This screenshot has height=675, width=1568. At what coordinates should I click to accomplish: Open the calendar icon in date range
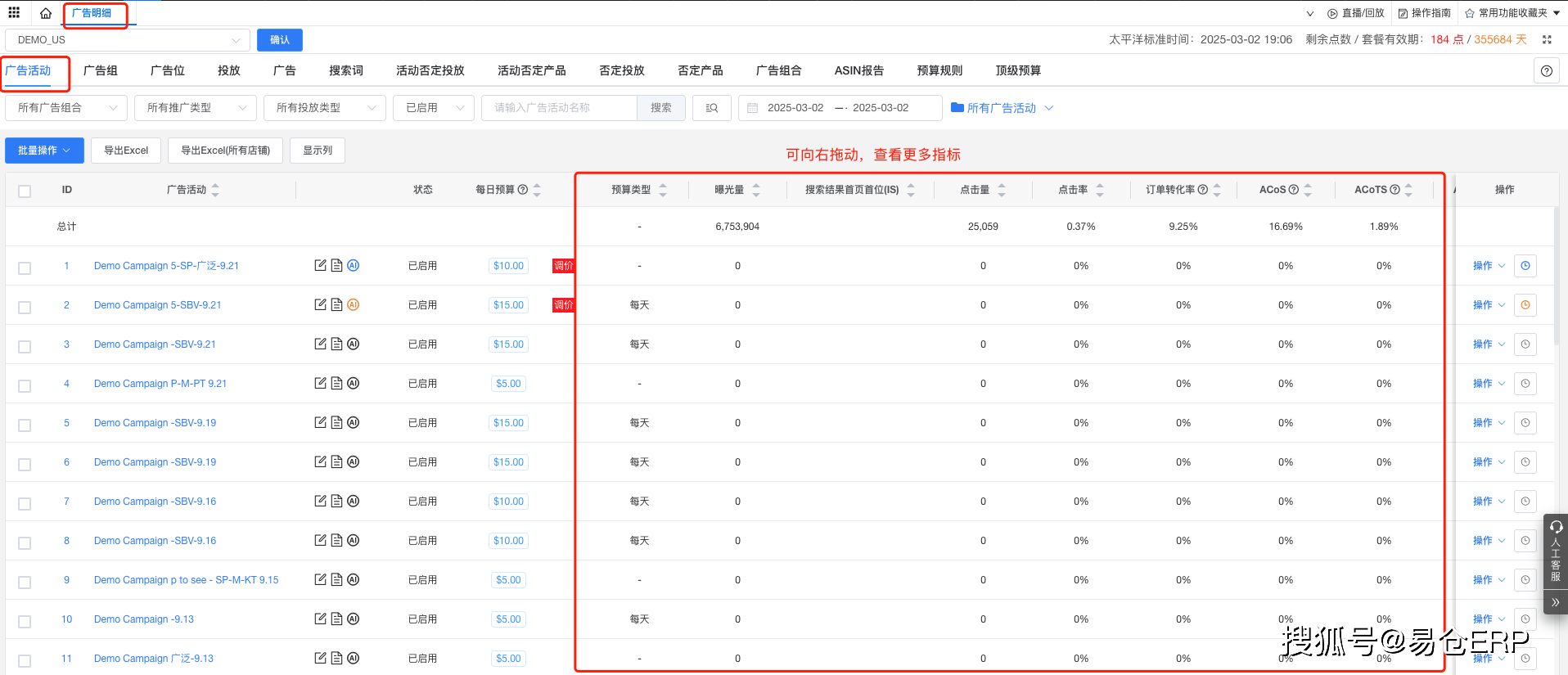point(753,108)
